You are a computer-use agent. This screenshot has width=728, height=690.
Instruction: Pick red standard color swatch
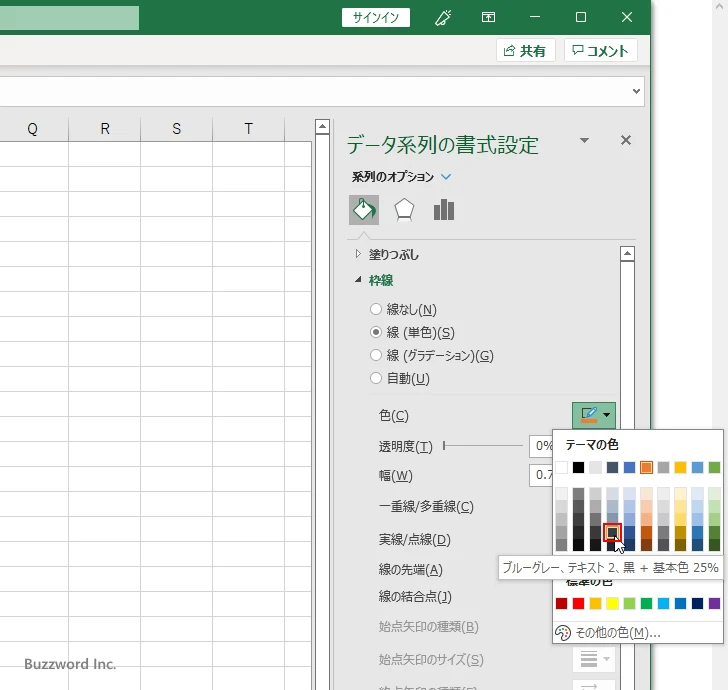(x=578, y=603)
